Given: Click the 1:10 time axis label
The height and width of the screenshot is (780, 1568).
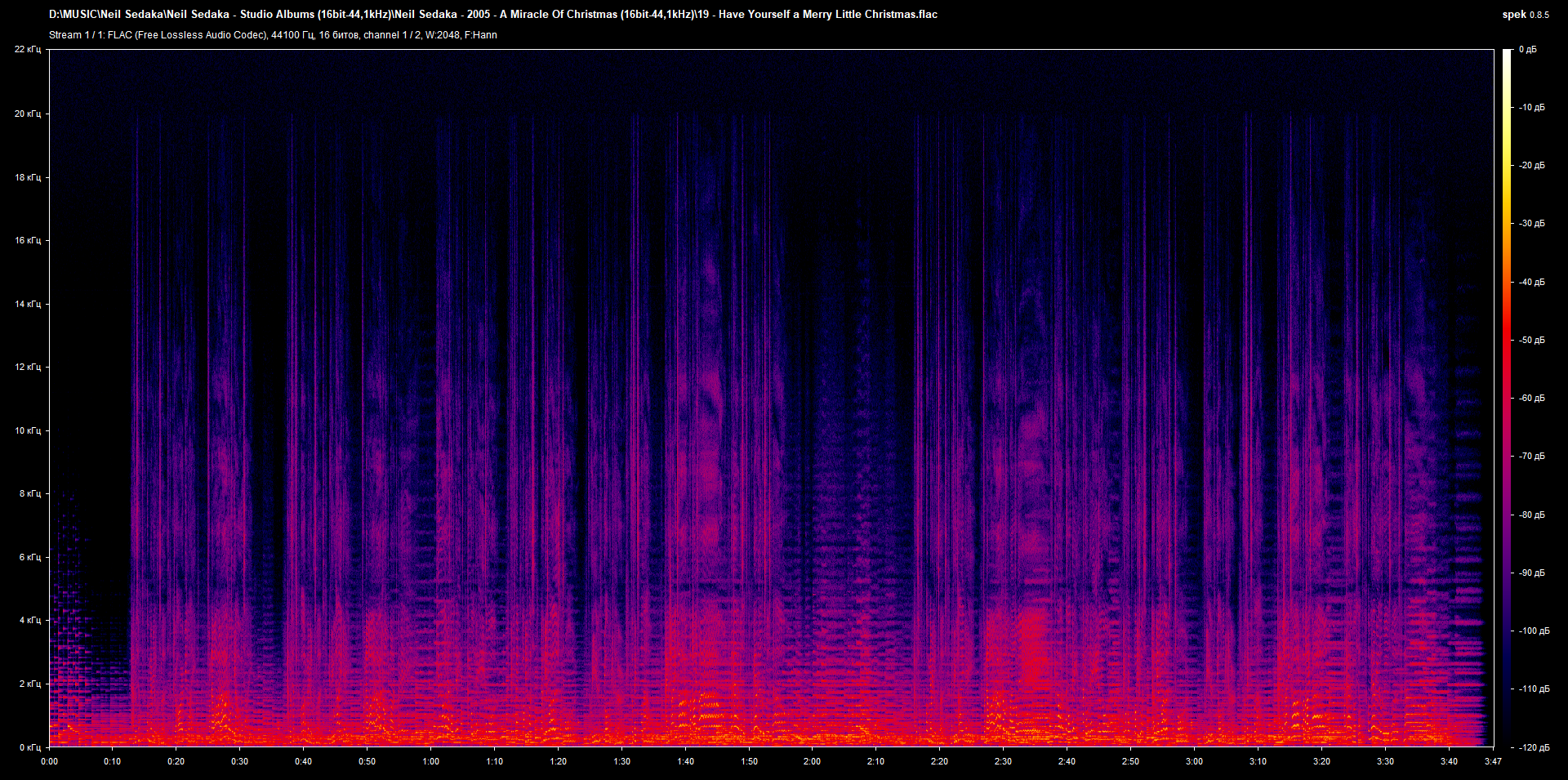Looking at the screenshot, I should tap(495, 761).
